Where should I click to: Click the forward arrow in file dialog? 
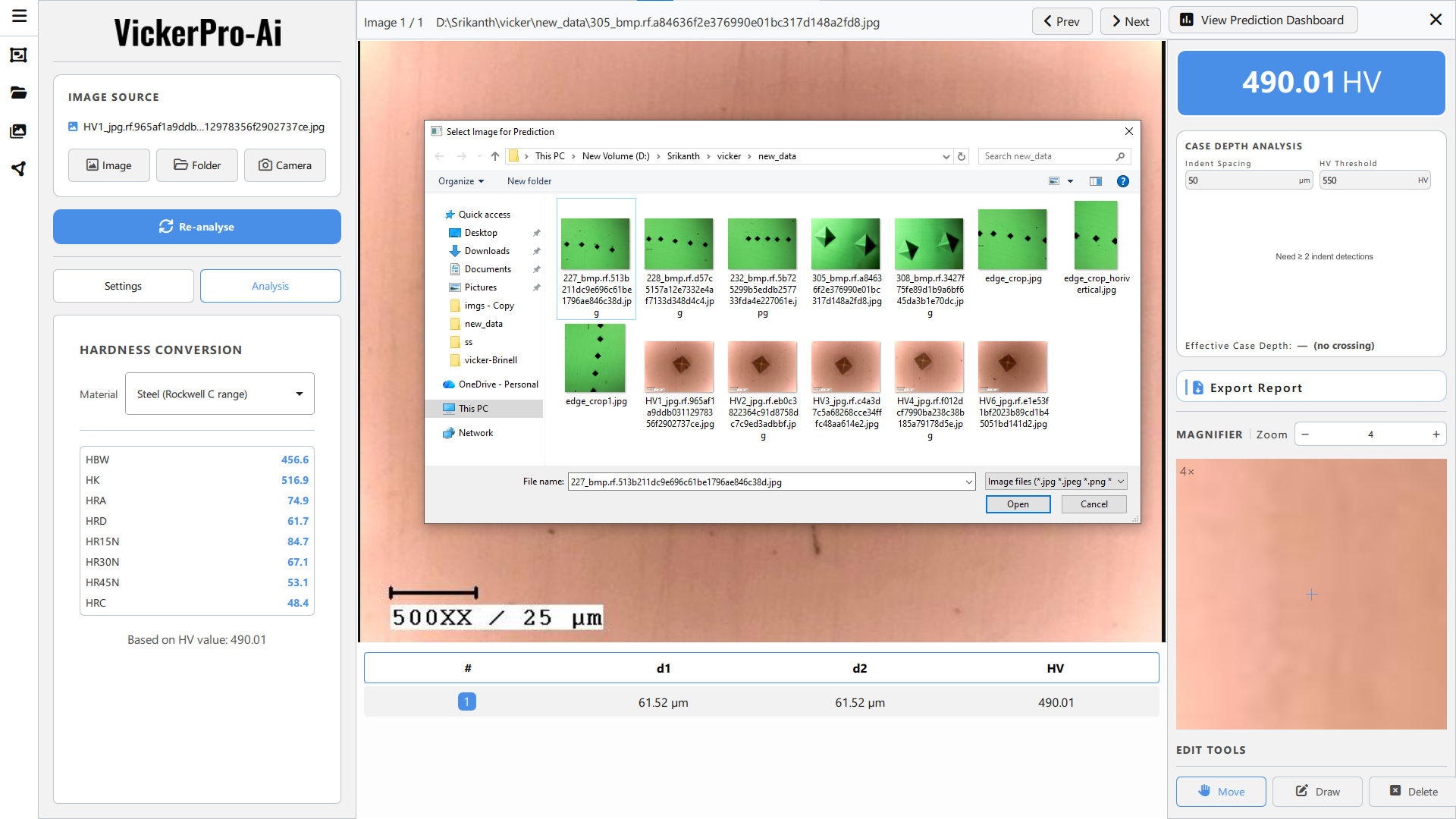coord(461,156)
